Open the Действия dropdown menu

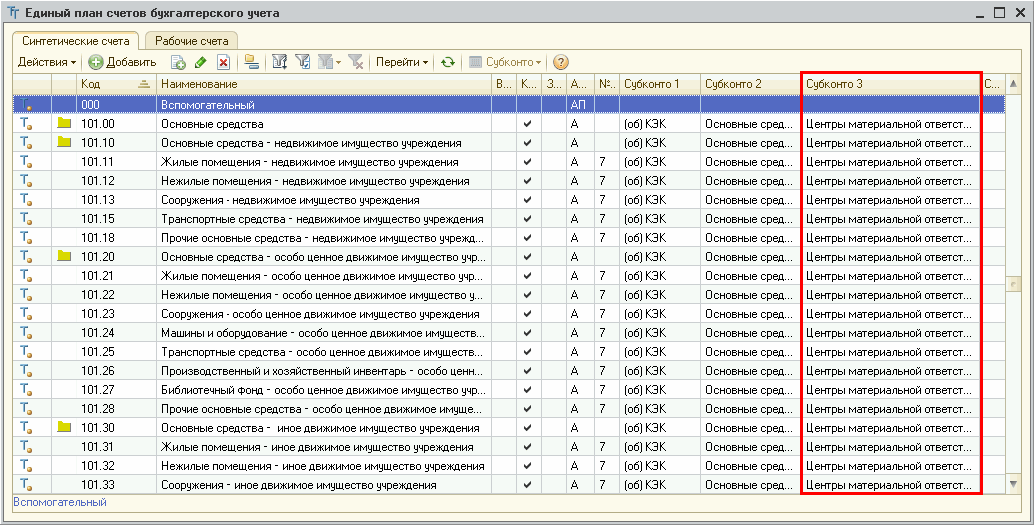coord(47,62)
